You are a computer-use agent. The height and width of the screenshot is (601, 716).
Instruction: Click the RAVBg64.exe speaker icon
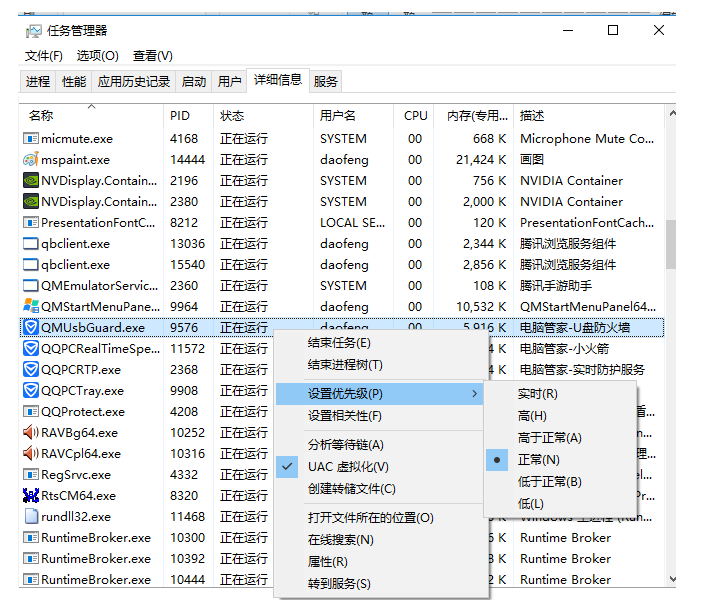tap(31, 432)
